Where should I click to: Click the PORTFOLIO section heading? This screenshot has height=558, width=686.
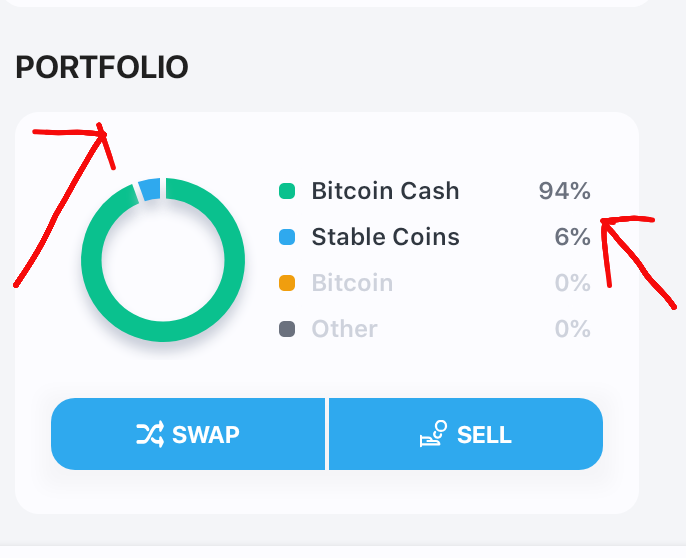tap(102, 67)
